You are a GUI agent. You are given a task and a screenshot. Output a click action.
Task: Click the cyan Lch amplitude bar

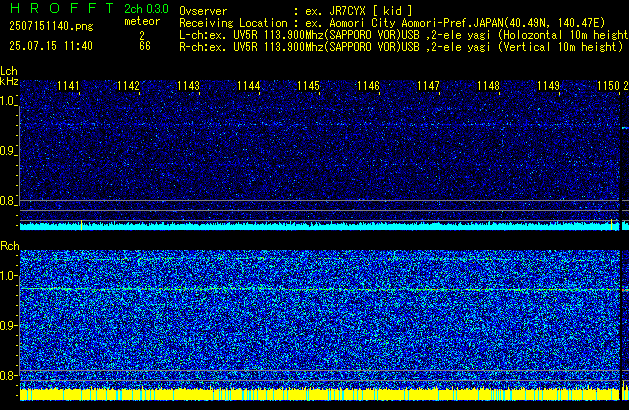(x=320, y=226)
